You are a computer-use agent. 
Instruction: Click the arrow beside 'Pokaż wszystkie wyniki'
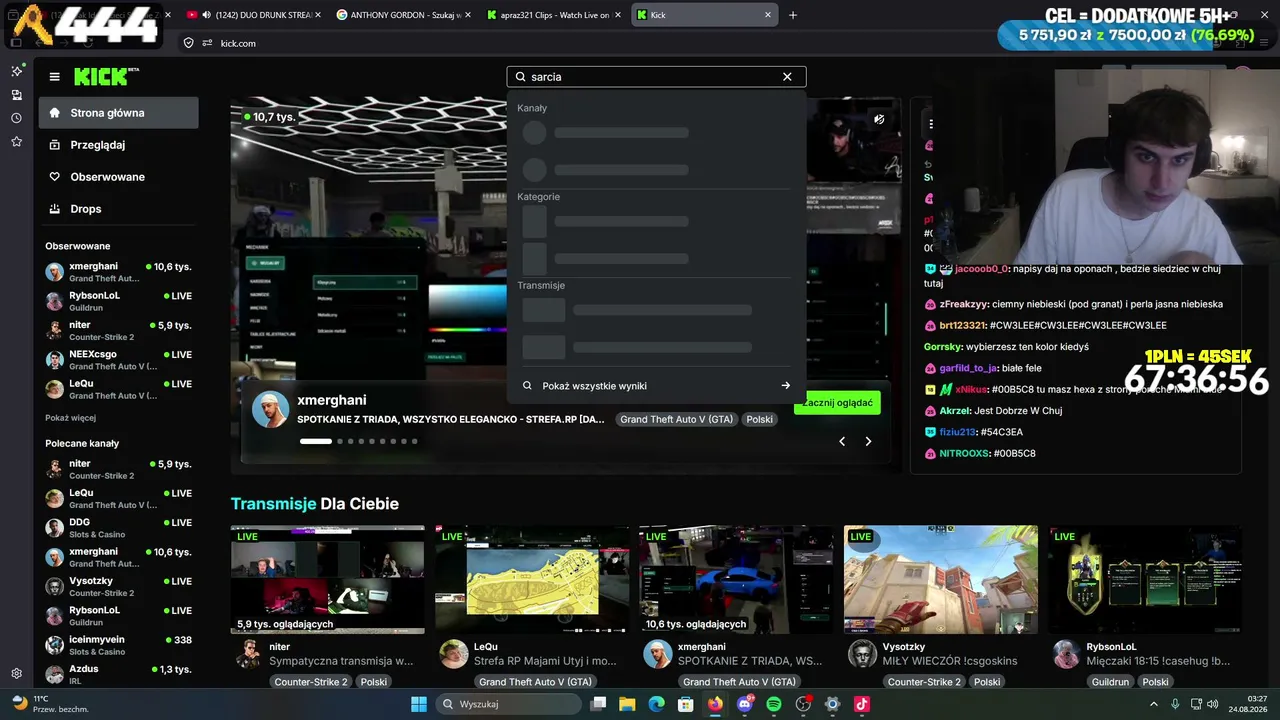pos(786,386)
